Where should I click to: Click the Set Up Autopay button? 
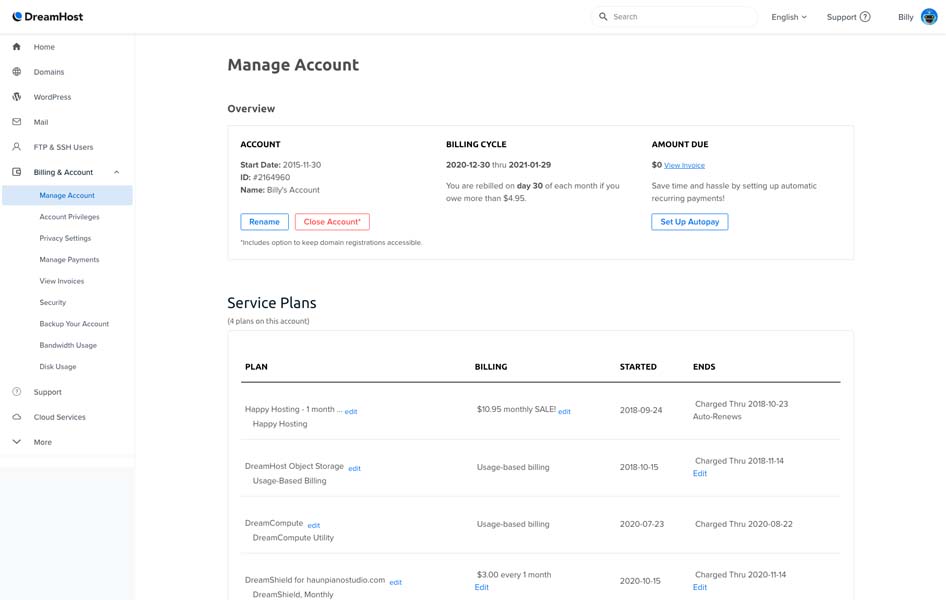pyautogui.click(x=690, y=221)
